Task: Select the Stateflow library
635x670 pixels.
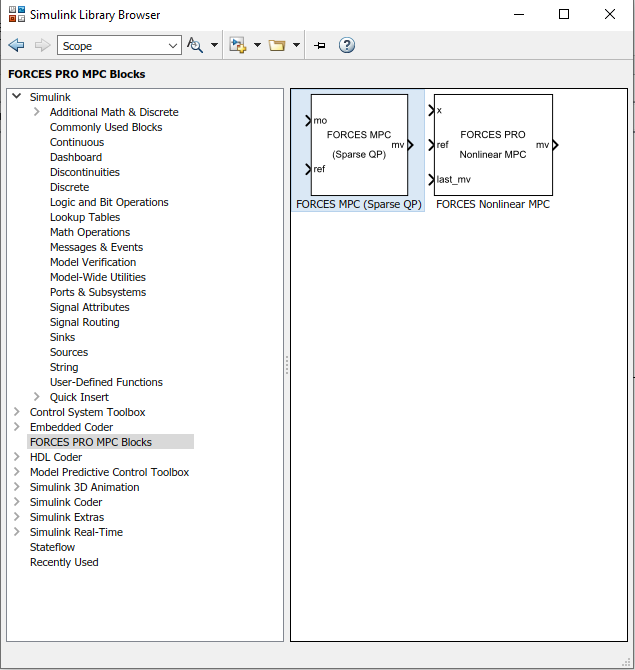Action: [x=52, y=547]
